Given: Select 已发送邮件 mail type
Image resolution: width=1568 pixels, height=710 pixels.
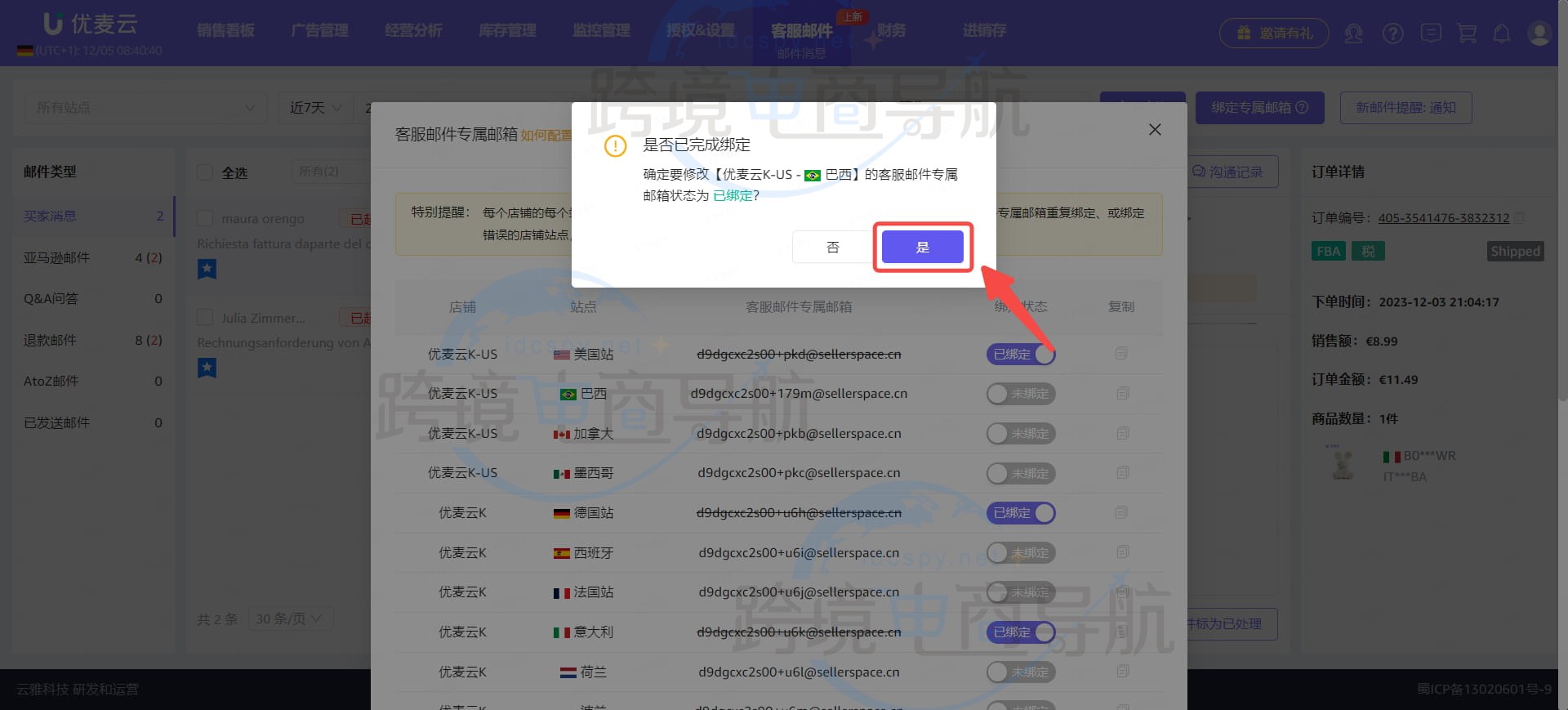Looking at the screenshot, I should tap(93, 422).
